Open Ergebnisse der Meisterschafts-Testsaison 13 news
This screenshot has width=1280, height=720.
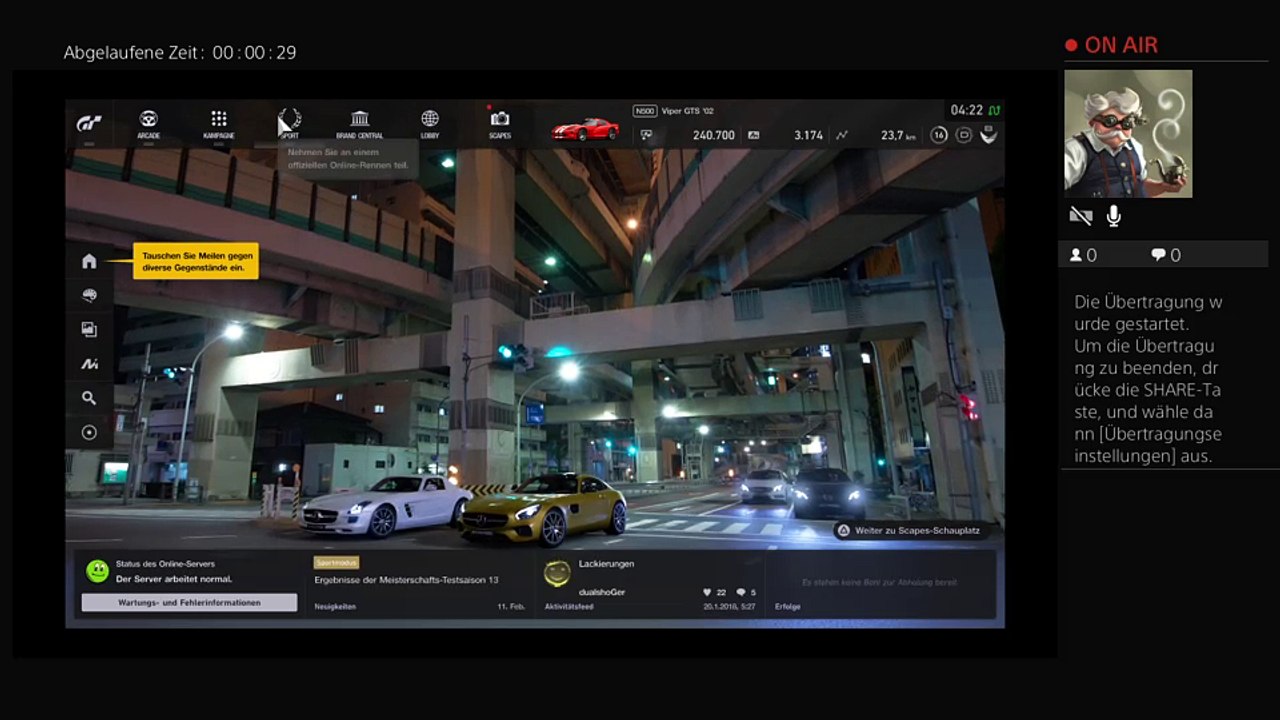tap(406, 580)
